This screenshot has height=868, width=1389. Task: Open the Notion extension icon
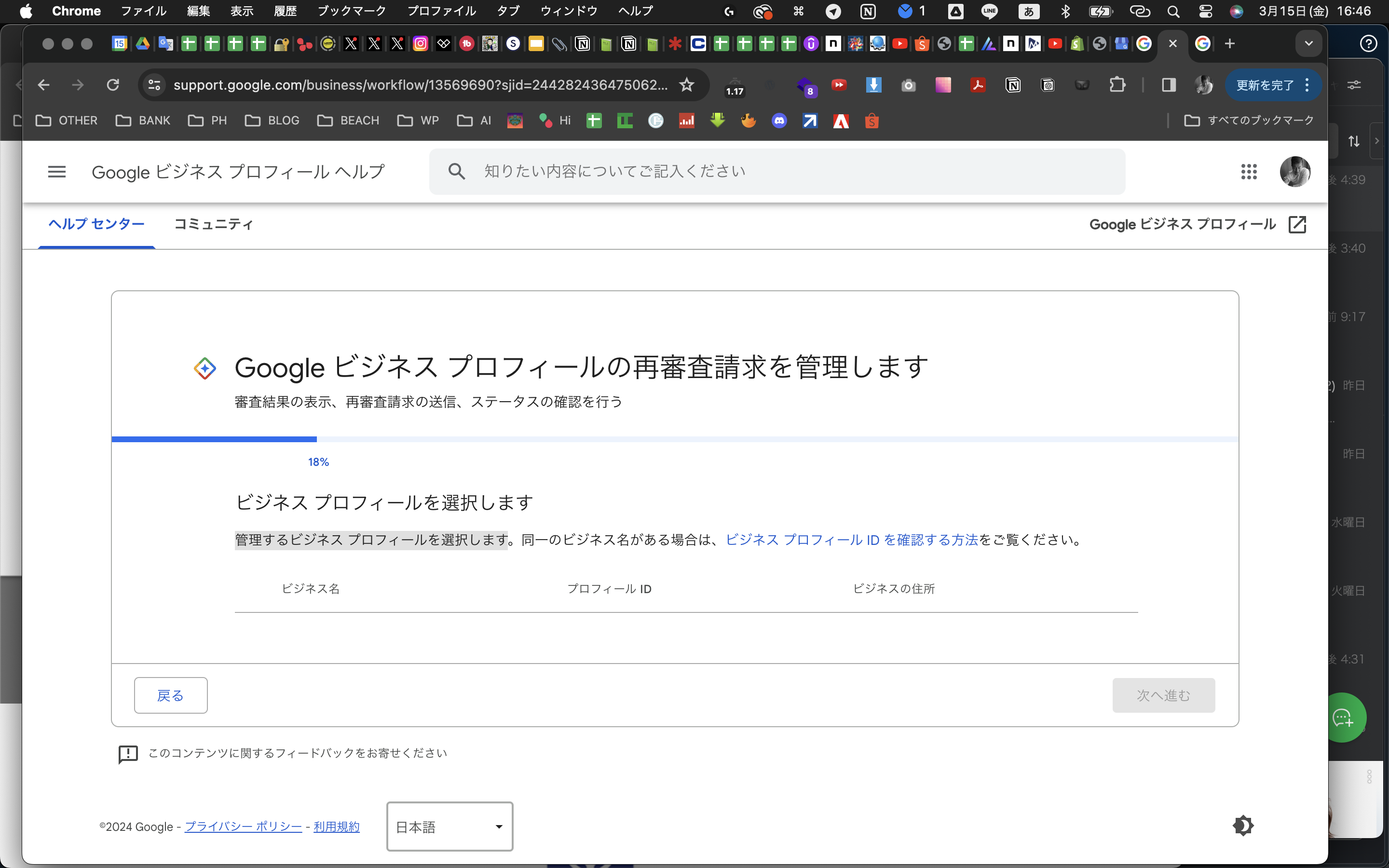click(x=1014, y=85)
